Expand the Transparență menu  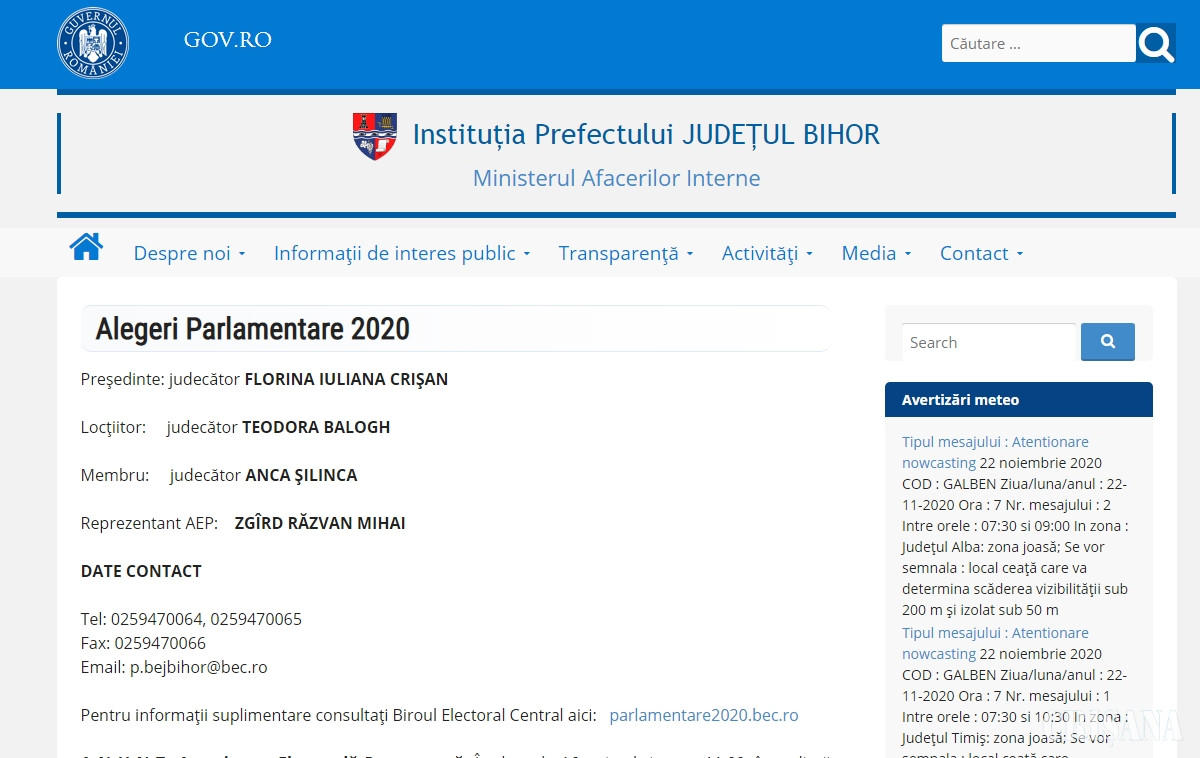(x=625, y=254)
